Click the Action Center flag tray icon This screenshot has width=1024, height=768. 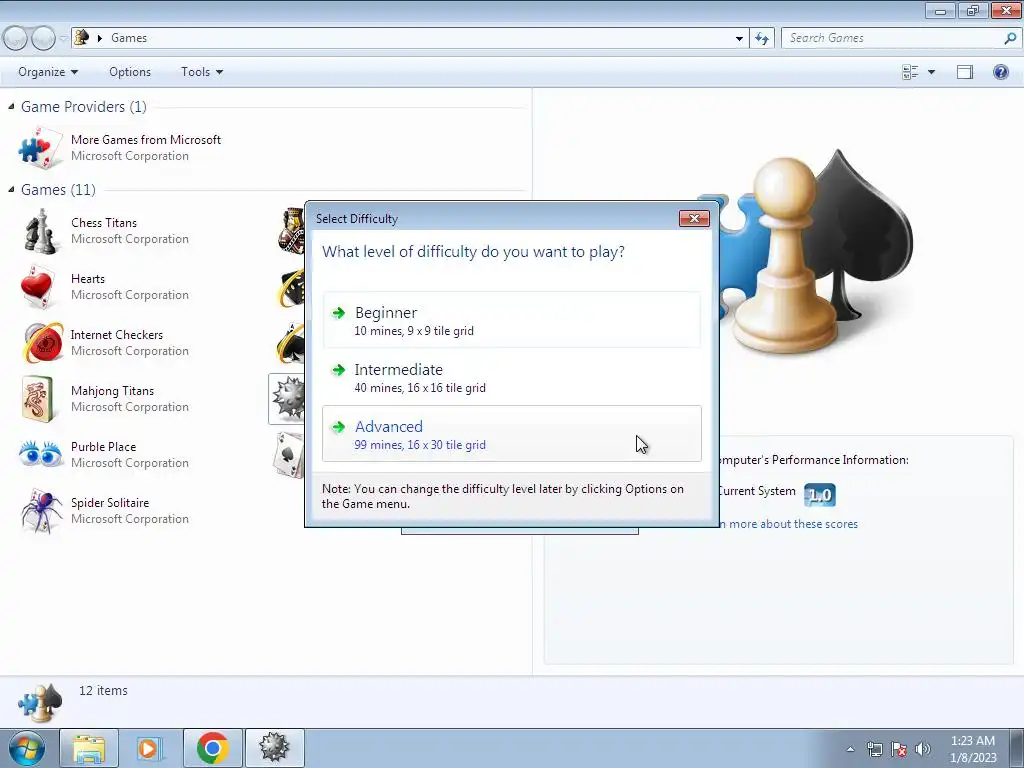[x=899, y=749]
